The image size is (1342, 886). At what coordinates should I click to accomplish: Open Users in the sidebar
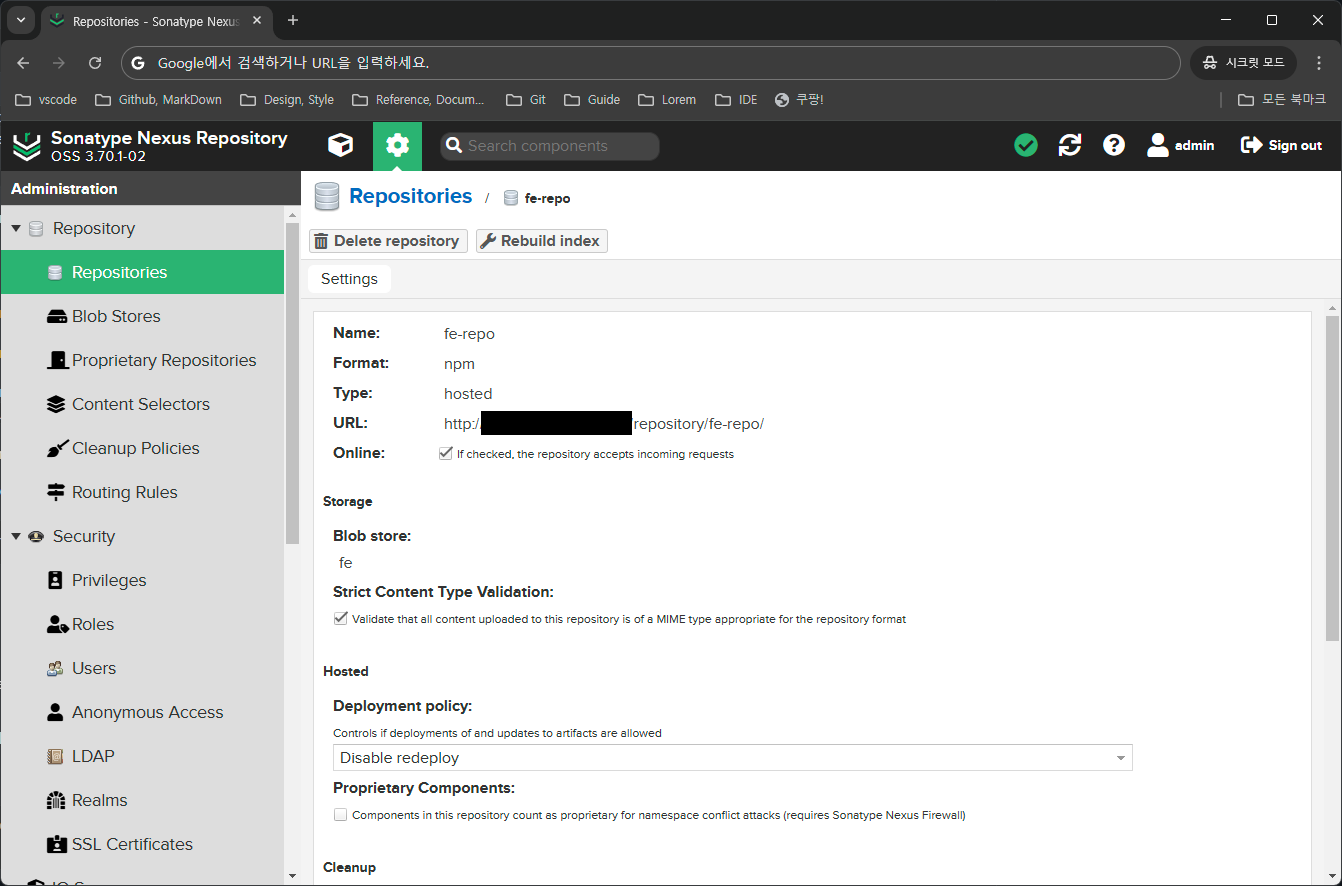142,668
